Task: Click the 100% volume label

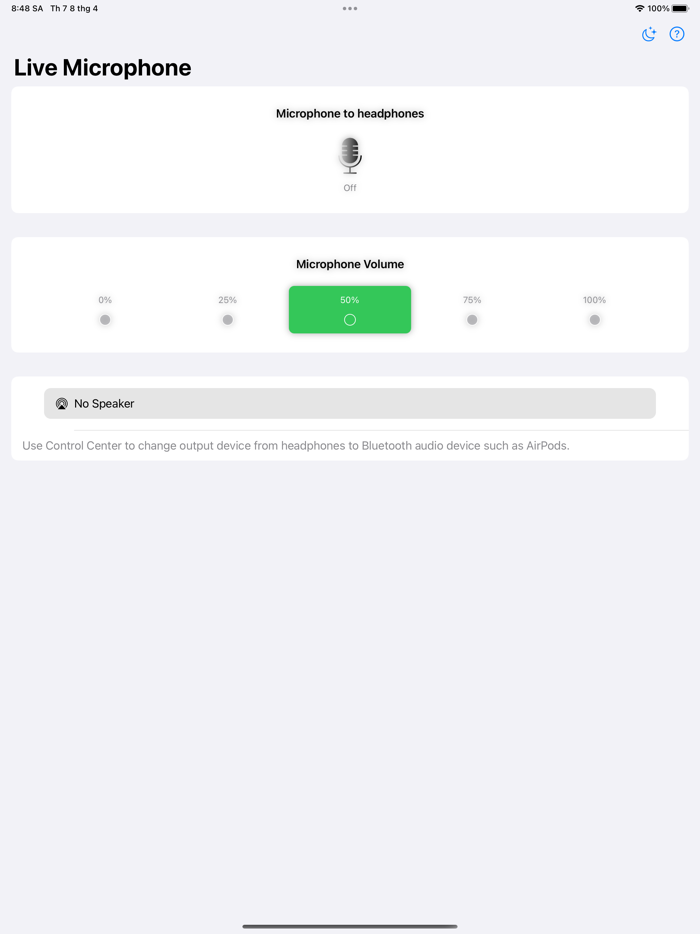Action: (x=595, y=300)
